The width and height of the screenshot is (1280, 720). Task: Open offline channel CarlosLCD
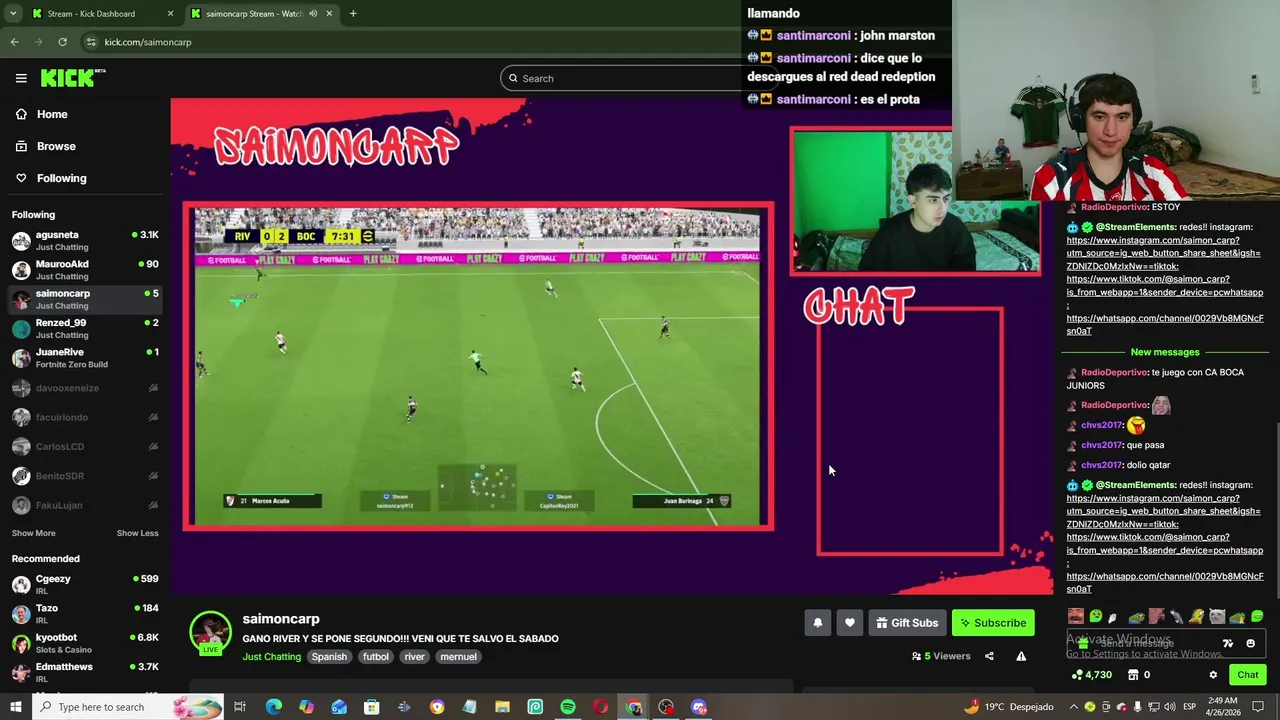pyautogui.click(x=85, y=446)
